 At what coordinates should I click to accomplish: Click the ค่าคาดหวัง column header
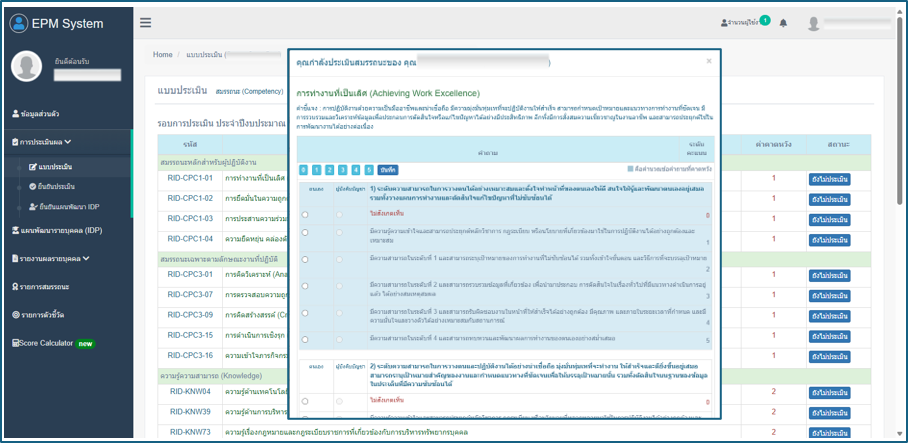coord(773,144)
